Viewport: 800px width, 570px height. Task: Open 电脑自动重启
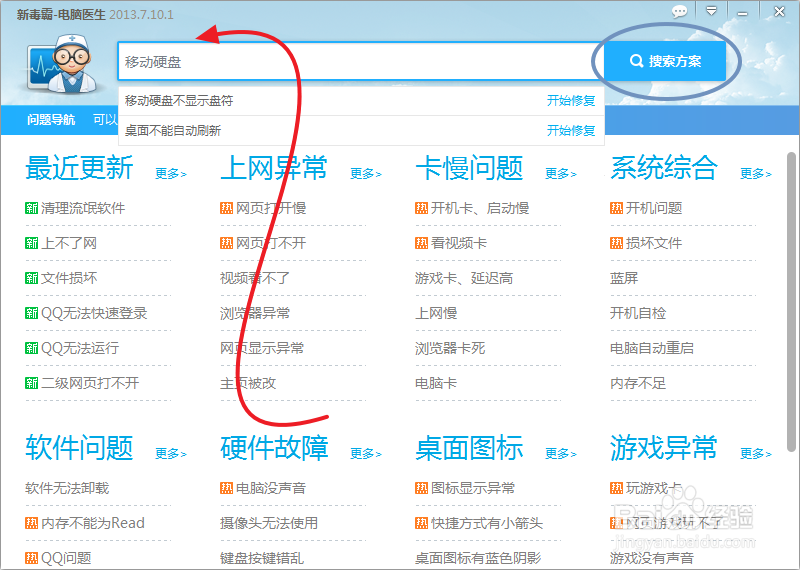tap(652, 349)
